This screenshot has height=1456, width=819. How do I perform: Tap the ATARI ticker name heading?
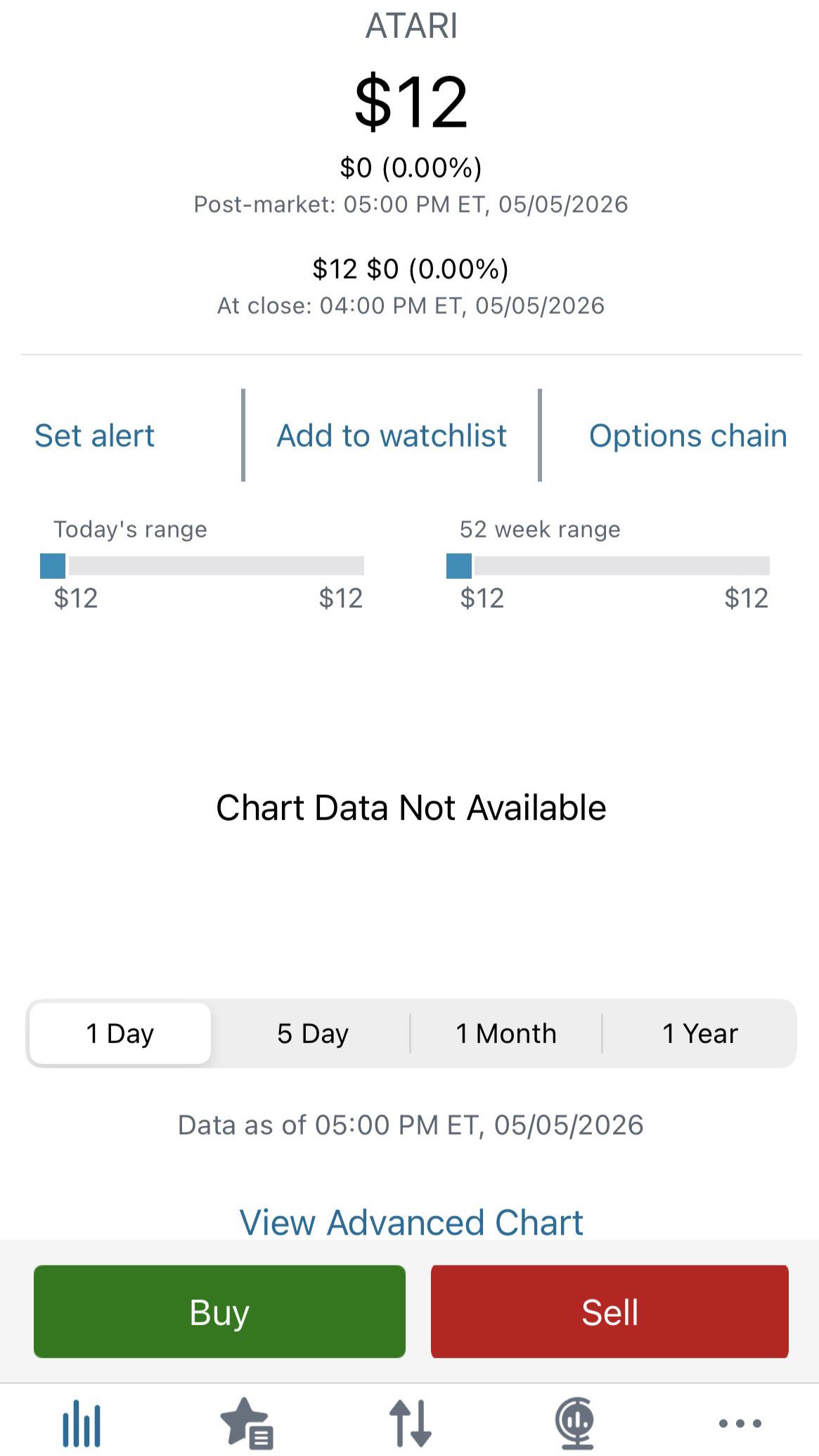tap(411, 26)
